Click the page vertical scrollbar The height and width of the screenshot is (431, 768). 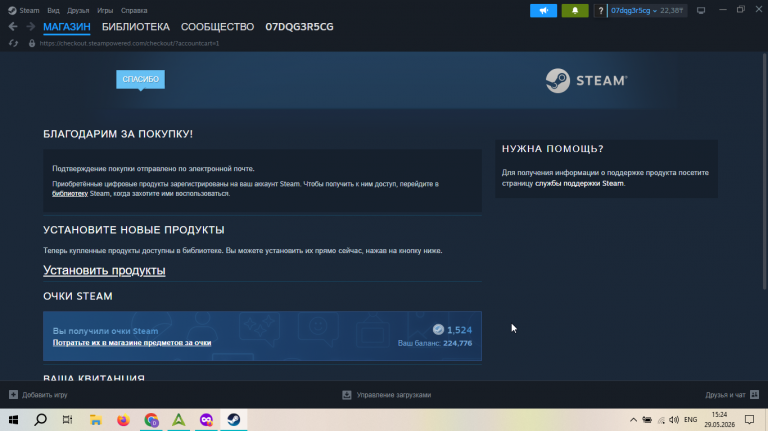765,171
